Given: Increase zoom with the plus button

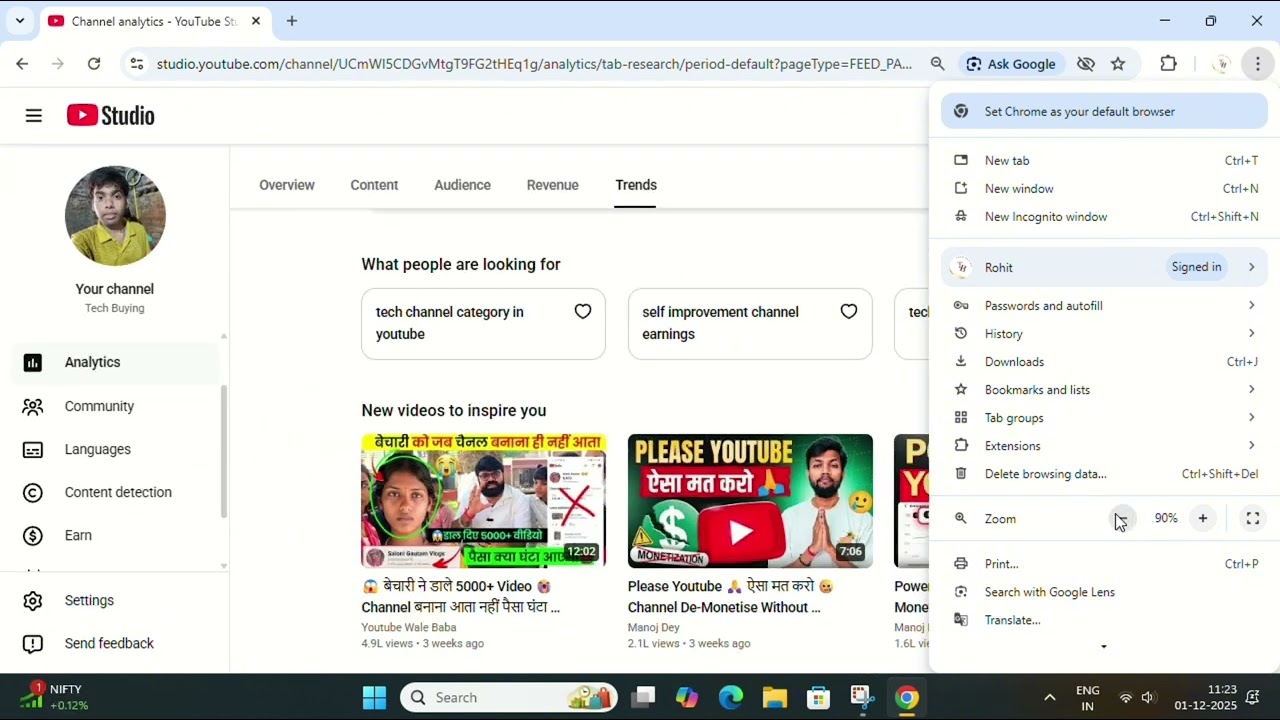Looking at the screenshot, I should [x=1203, y=518].
